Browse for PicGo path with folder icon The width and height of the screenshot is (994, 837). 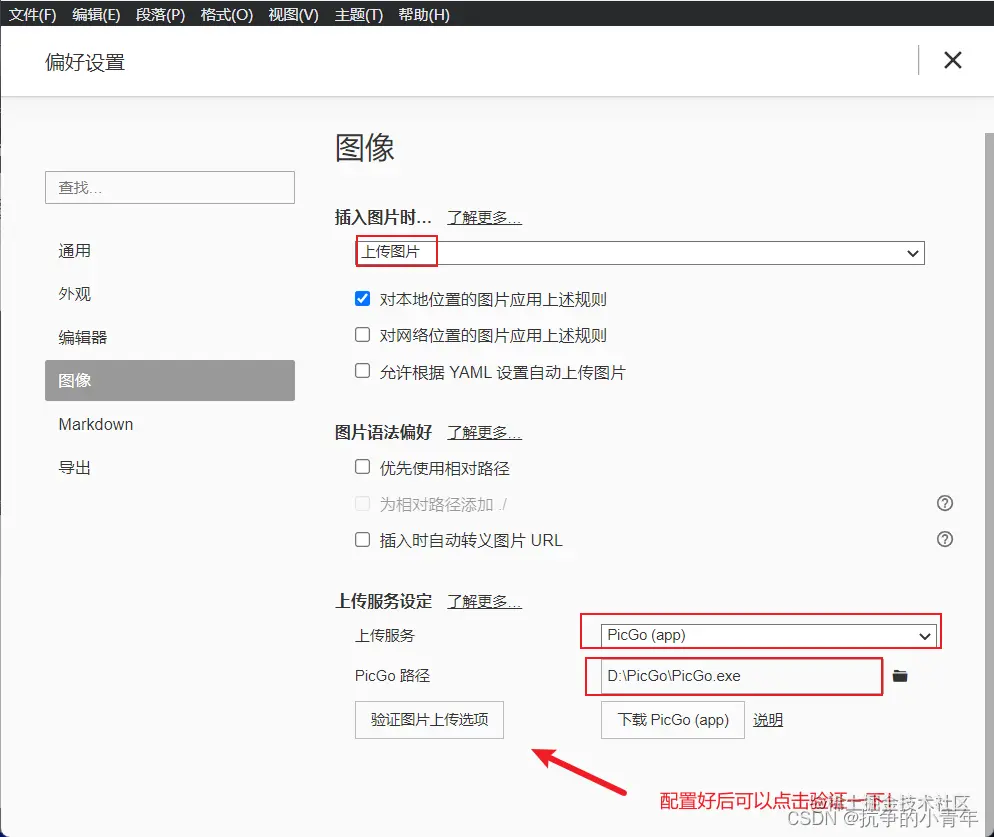tap(900, 676)
